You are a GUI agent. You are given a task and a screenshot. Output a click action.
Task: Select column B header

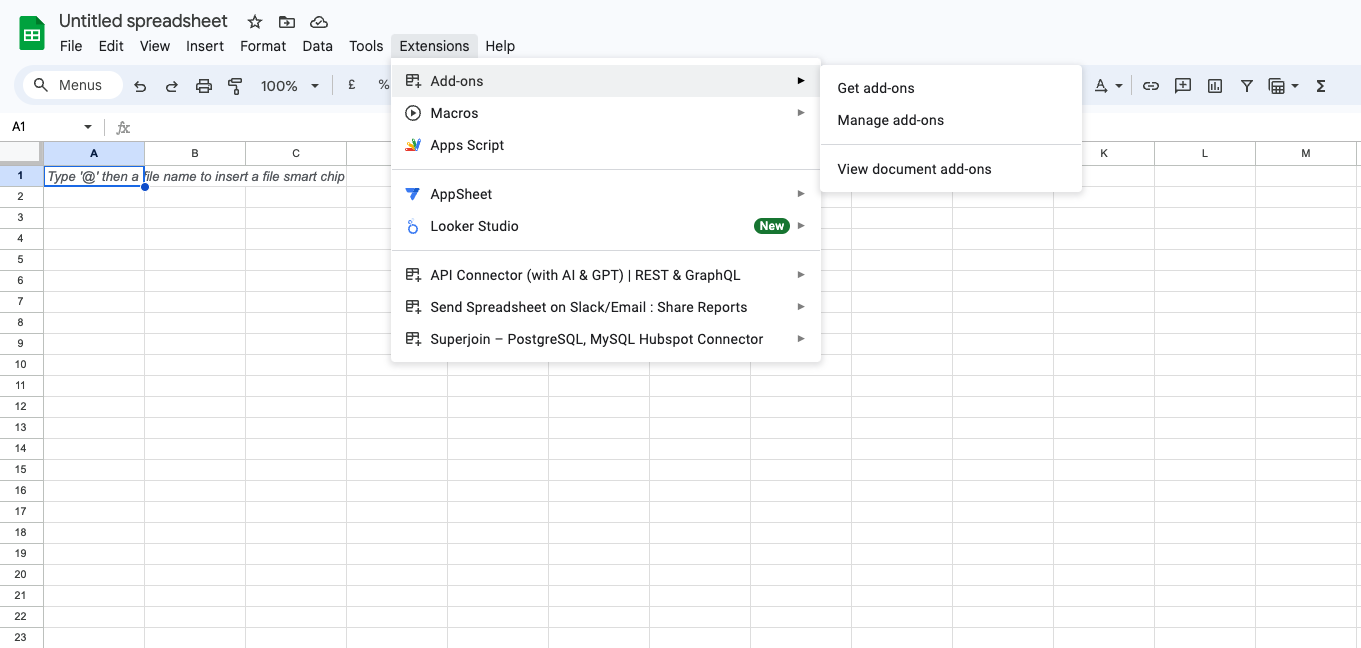(x=195, y=153)
